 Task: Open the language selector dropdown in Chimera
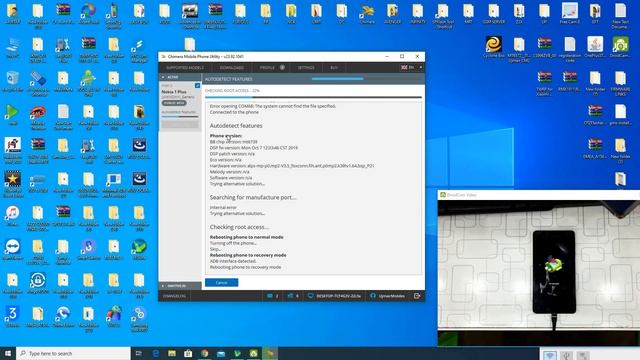411,67
